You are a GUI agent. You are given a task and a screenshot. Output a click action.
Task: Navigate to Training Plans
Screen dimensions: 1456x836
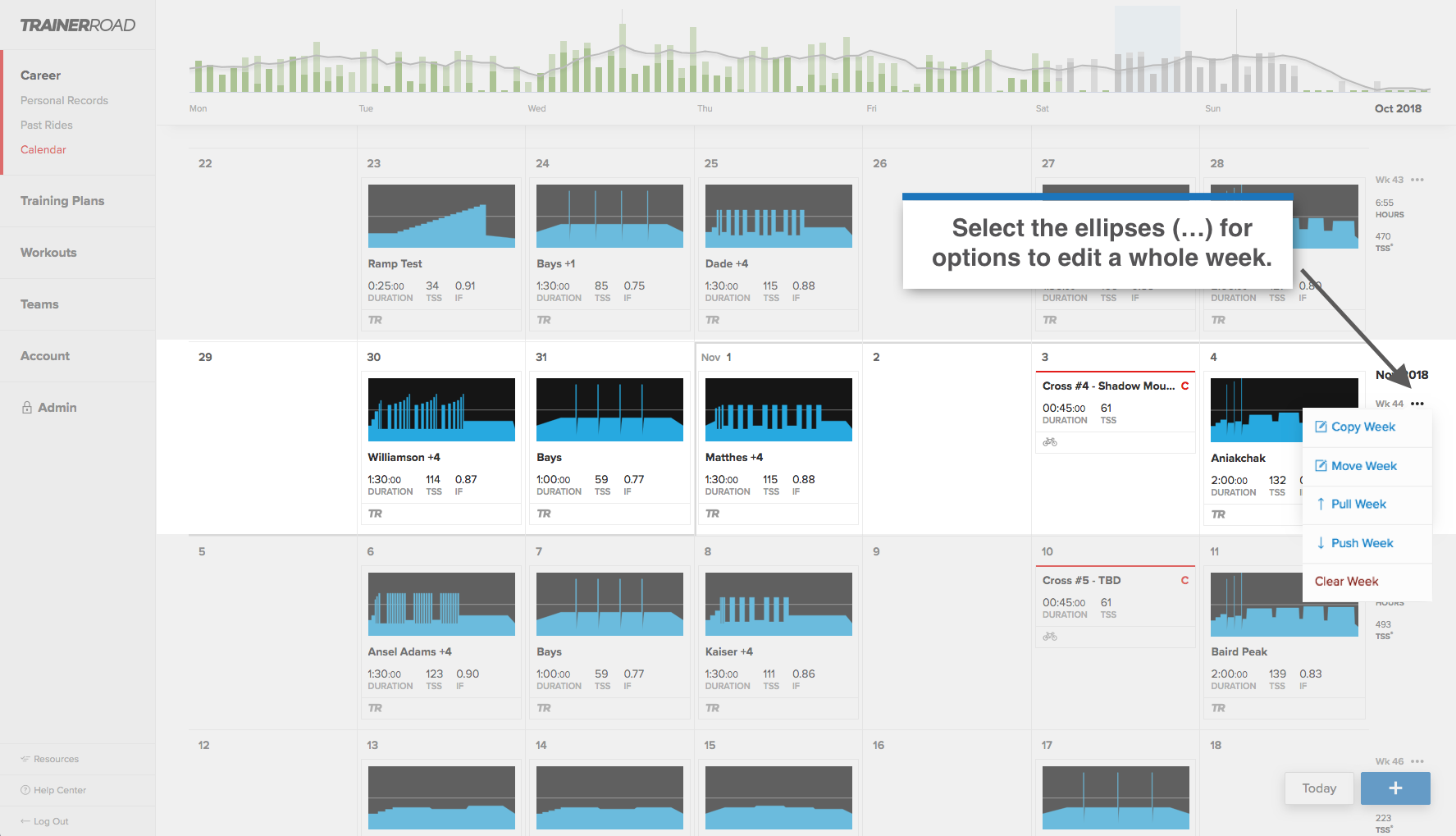pyautogui.click(x=62, y=201)
